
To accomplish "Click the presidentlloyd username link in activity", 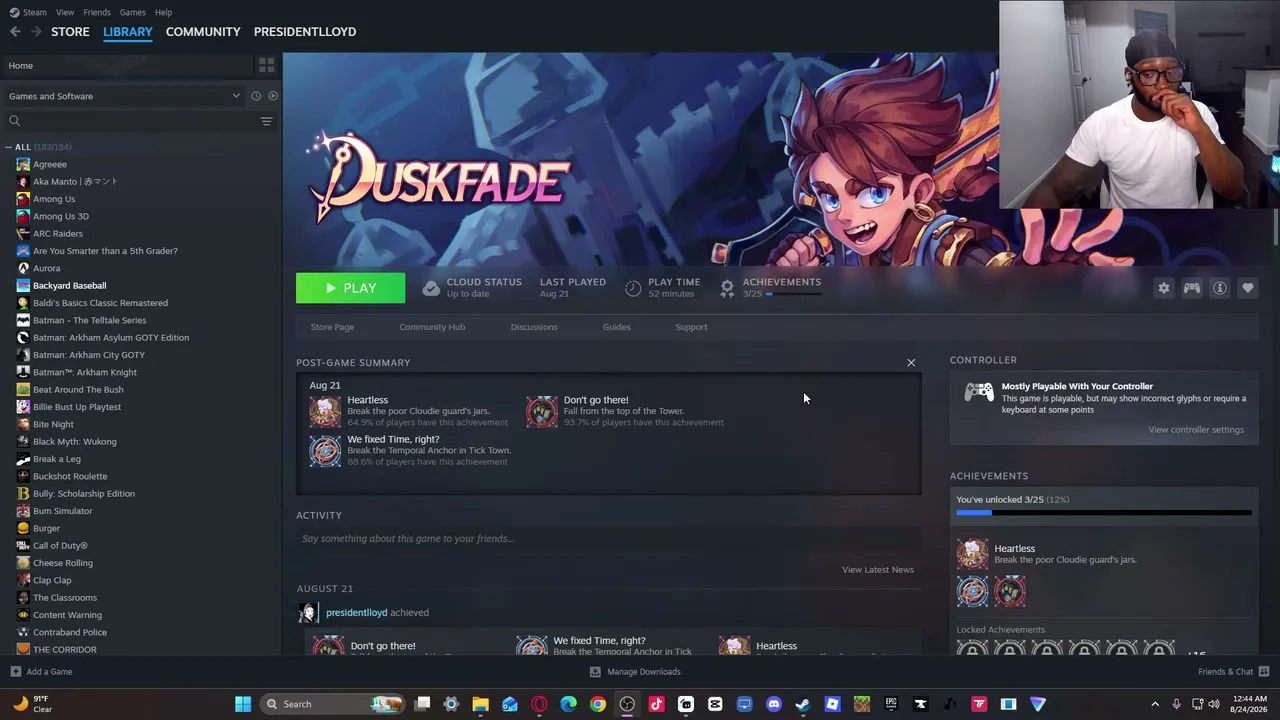I will 356,613.
